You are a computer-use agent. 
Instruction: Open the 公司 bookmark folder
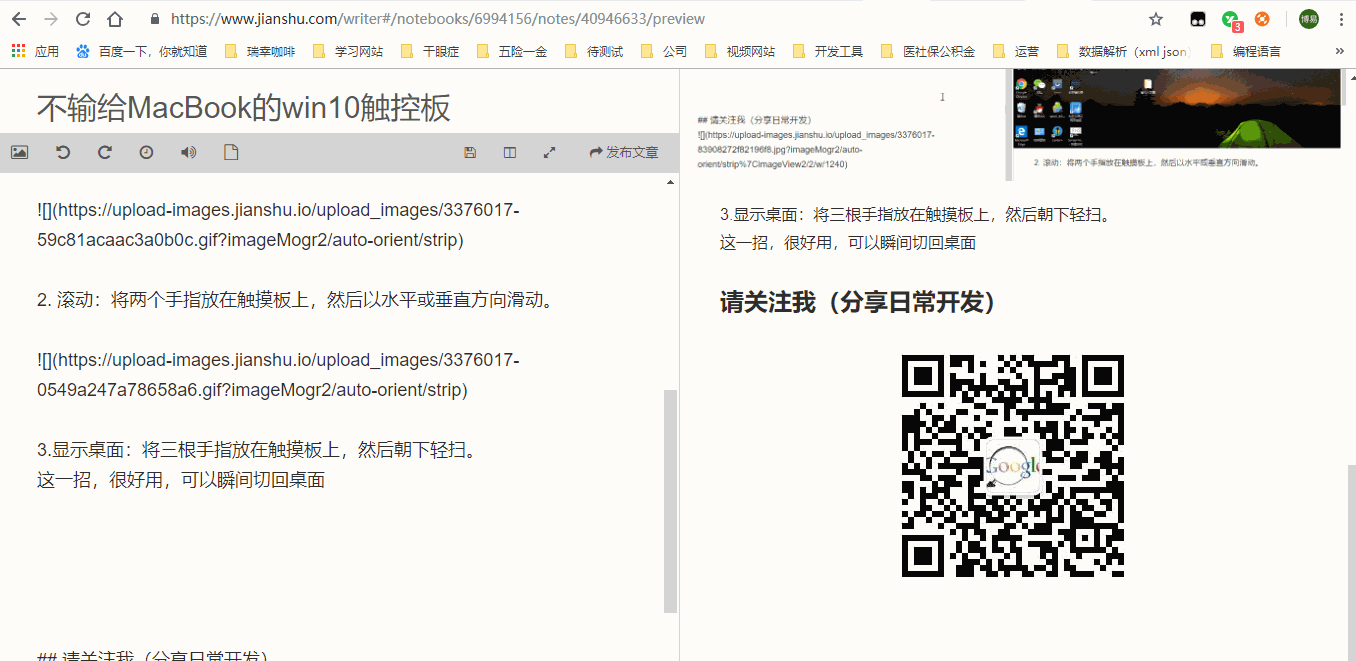pos(664,51)
